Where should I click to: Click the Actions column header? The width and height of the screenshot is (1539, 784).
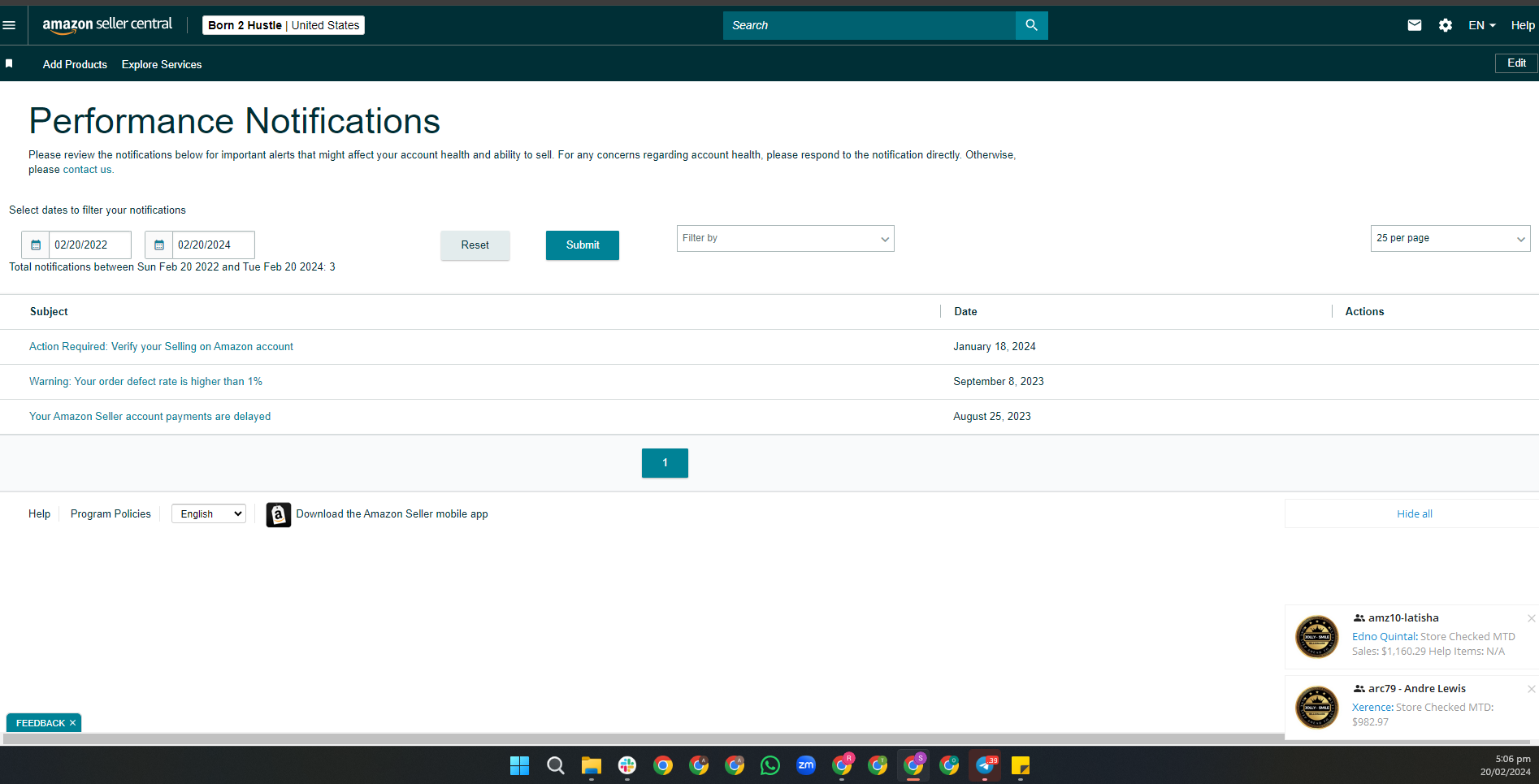(1364, 312)
